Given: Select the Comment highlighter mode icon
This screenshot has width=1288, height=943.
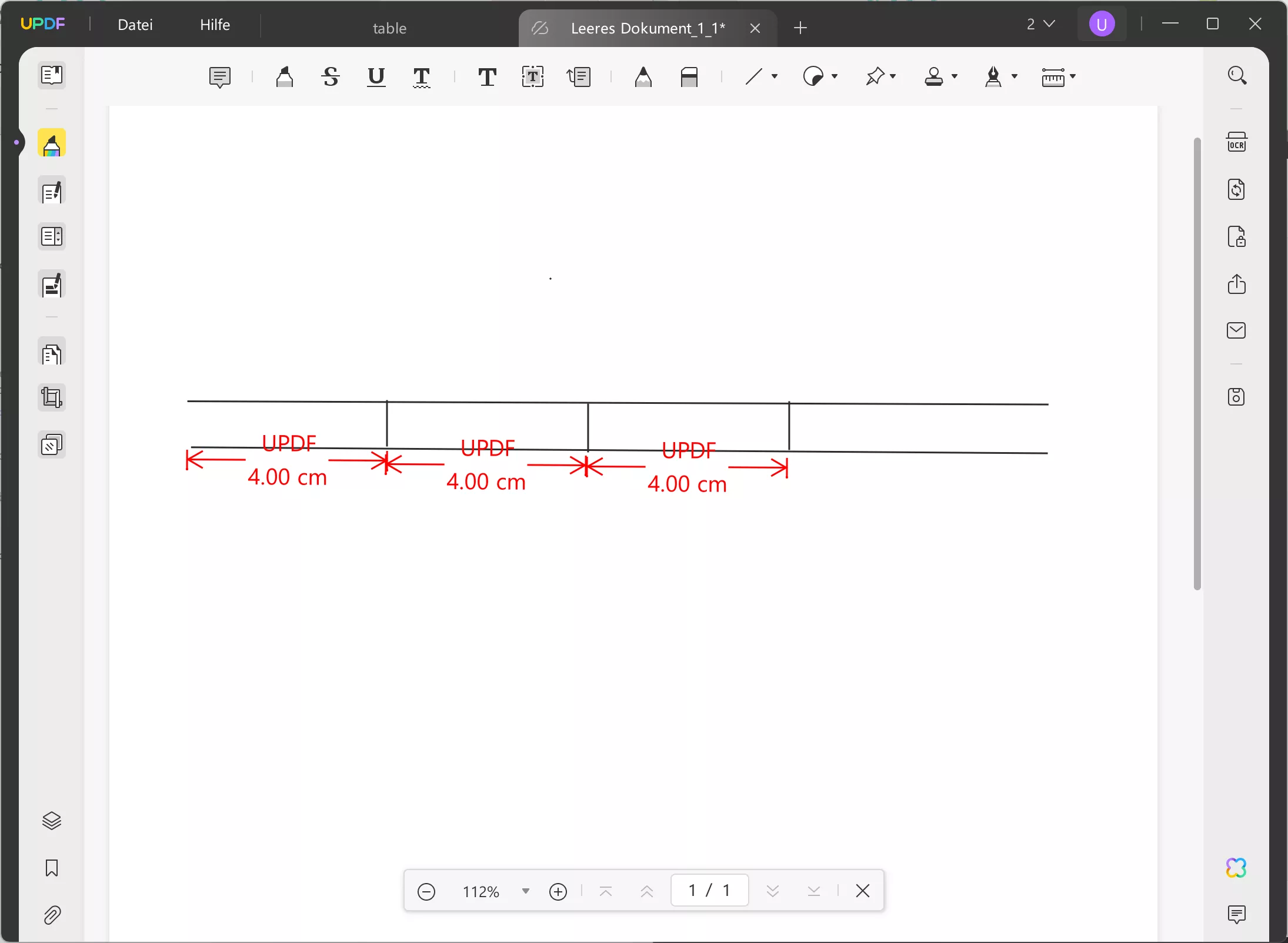Looking at the screenshot, I should (52, 143).
